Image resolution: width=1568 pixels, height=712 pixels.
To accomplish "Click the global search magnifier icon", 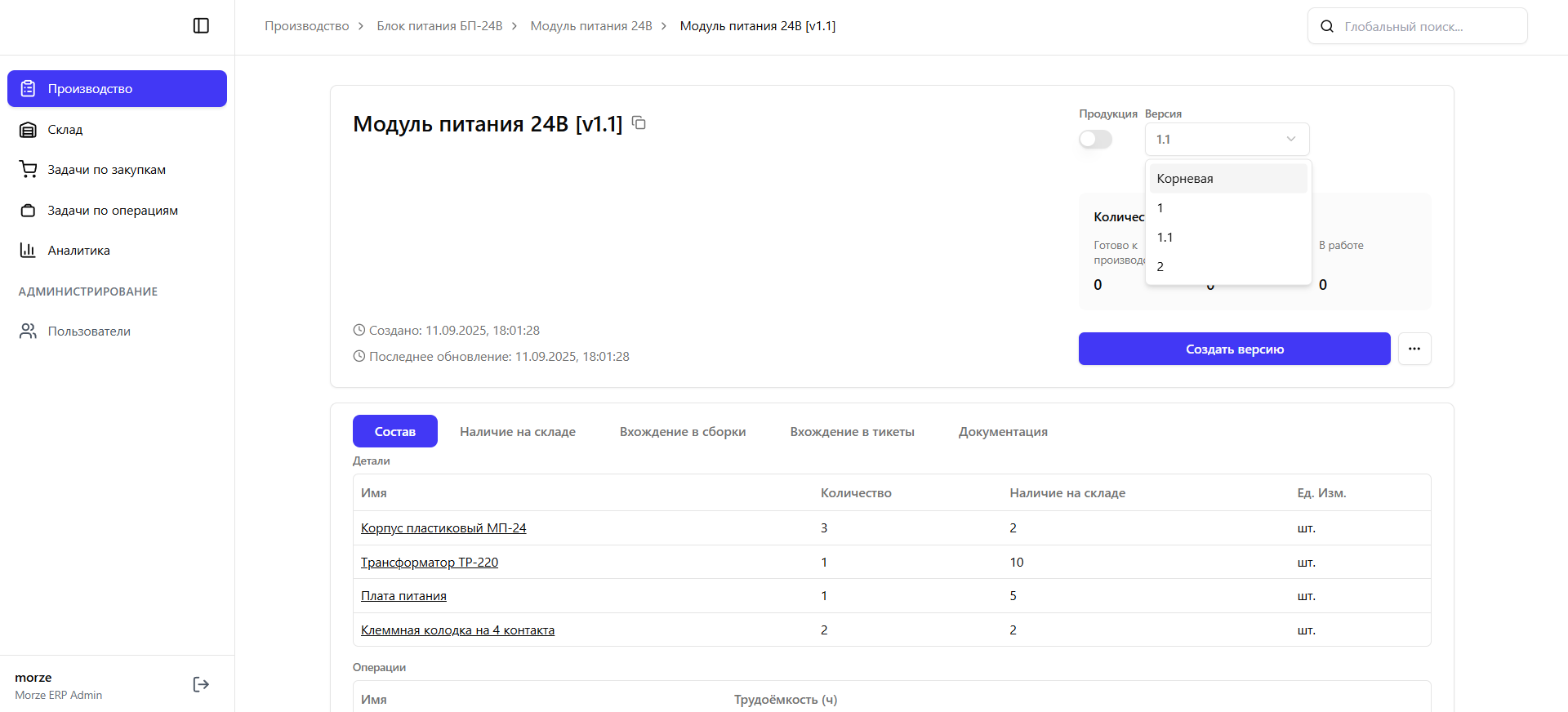I will point(1327,26).
